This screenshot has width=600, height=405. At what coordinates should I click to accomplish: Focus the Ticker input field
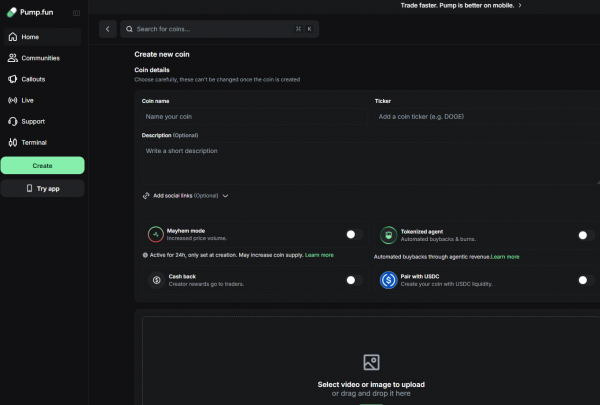click(x=487, y=116)
